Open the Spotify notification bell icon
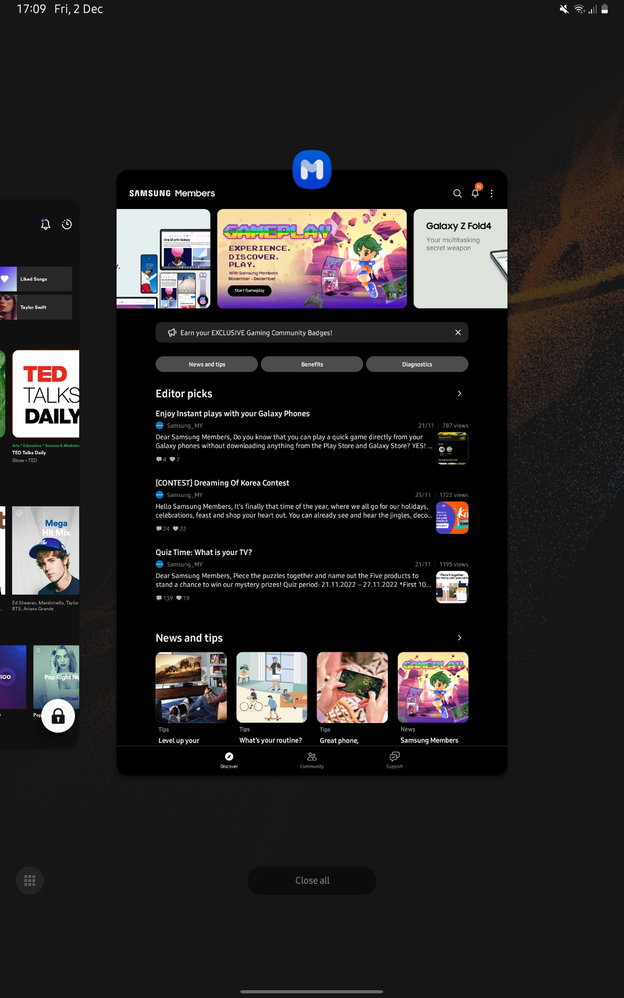Viewport: 624px width, 998px height. pyautogui.click(x=45, y=224)
